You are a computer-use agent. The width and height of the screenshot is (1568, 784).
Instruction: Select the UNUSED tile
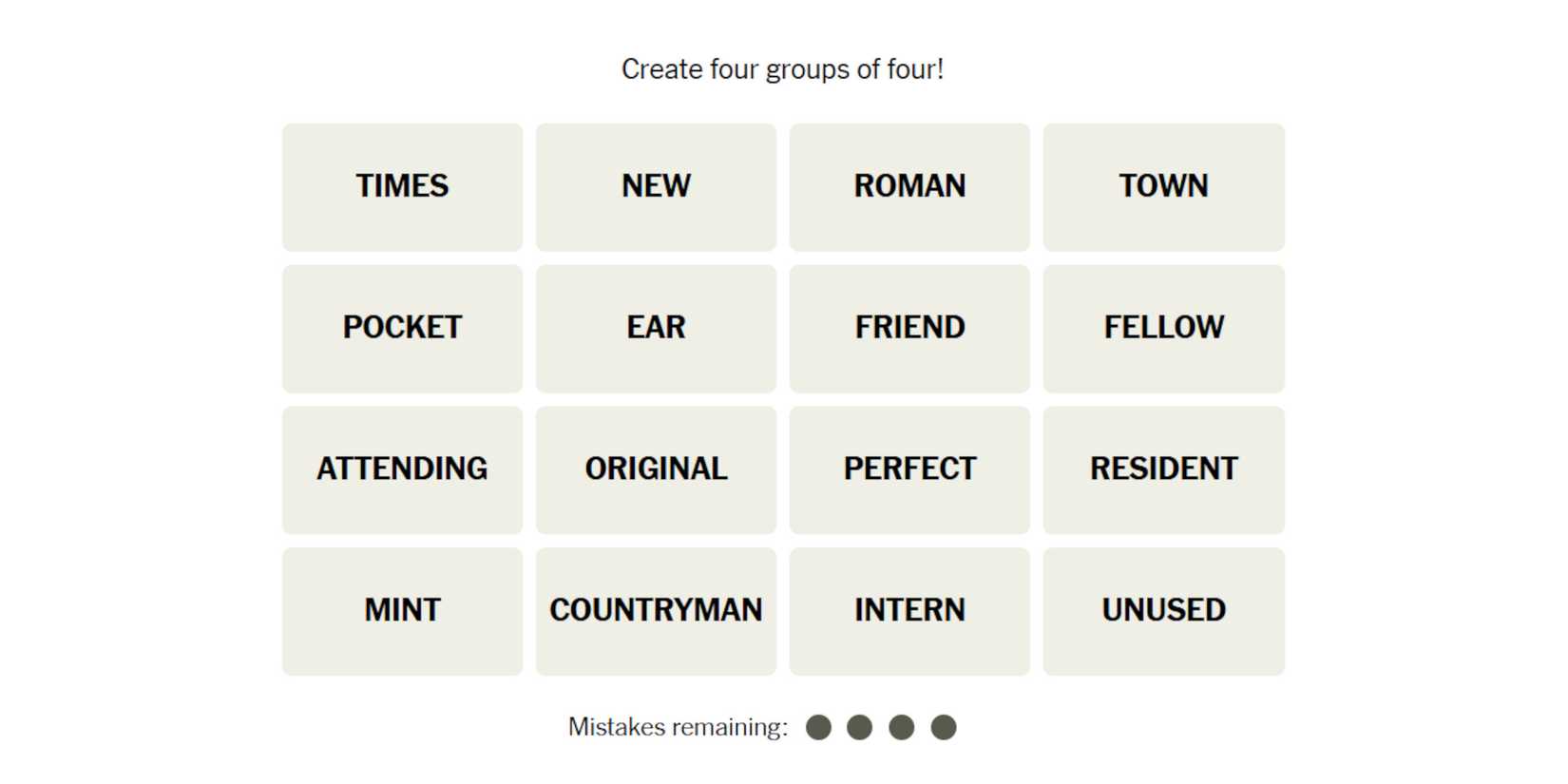(1163, 611)
